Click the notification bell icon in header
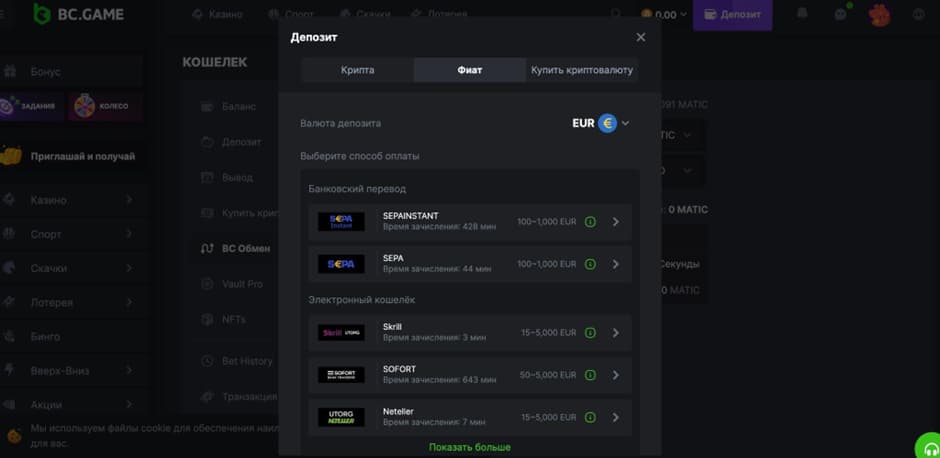The image size is (940, 458). [802, 14]
